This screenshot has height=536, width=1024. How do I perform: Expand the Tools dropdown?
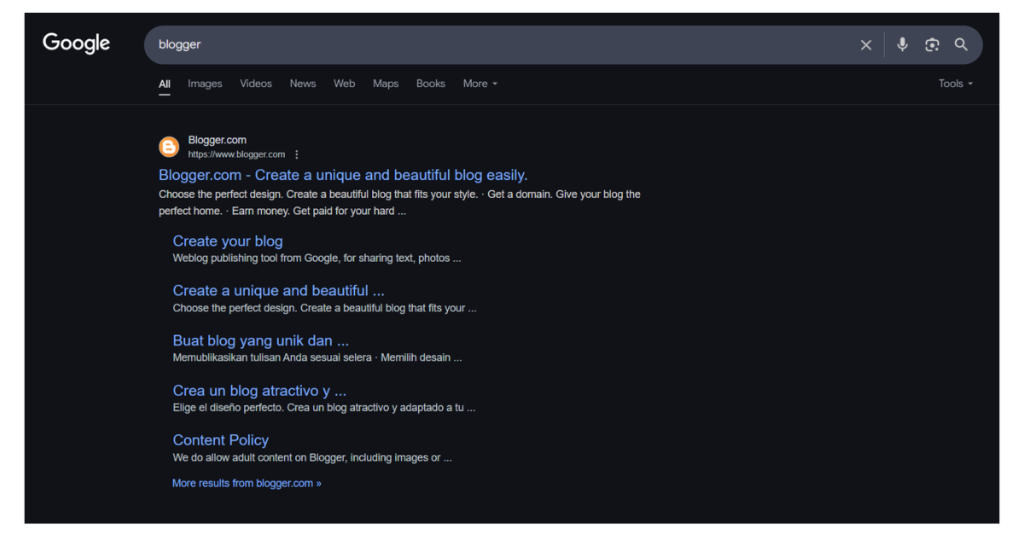(955, 84)
